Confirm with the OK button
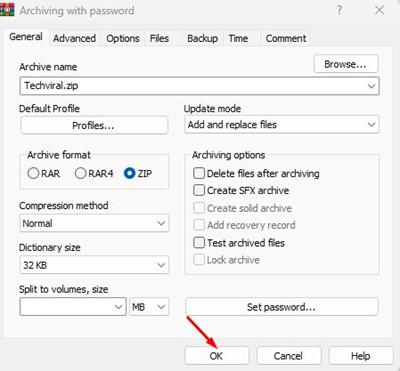 [217, 356]
